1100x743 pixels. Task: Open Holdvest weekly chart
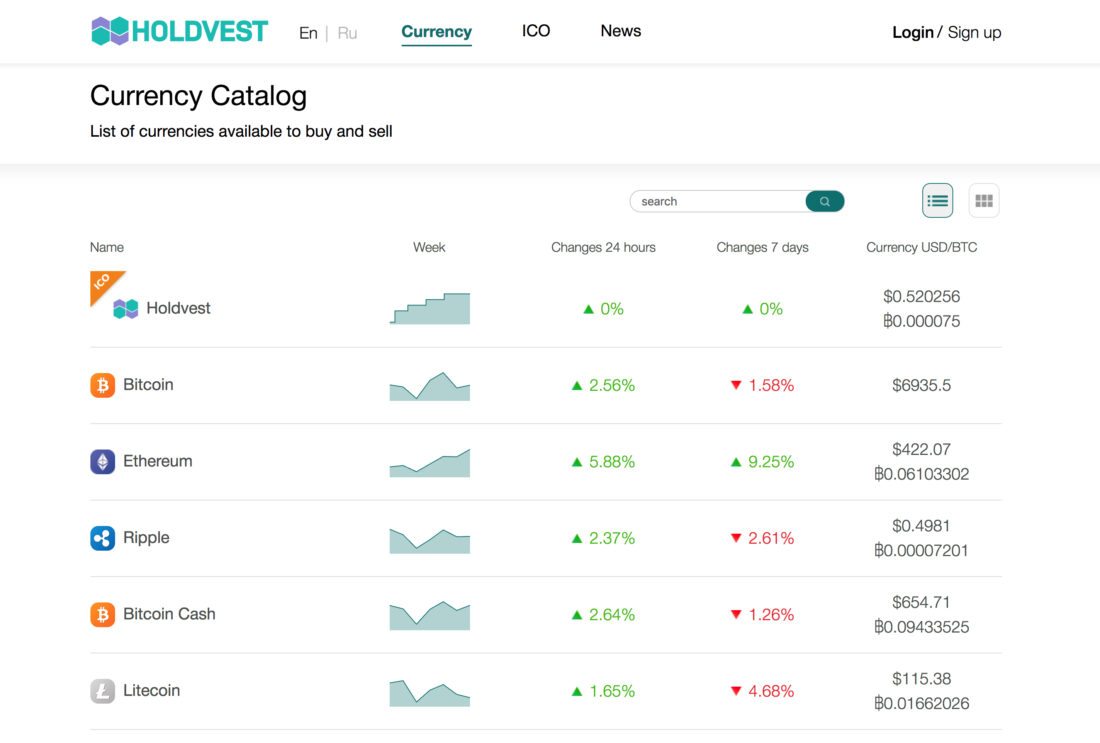(x=429, y=309)
